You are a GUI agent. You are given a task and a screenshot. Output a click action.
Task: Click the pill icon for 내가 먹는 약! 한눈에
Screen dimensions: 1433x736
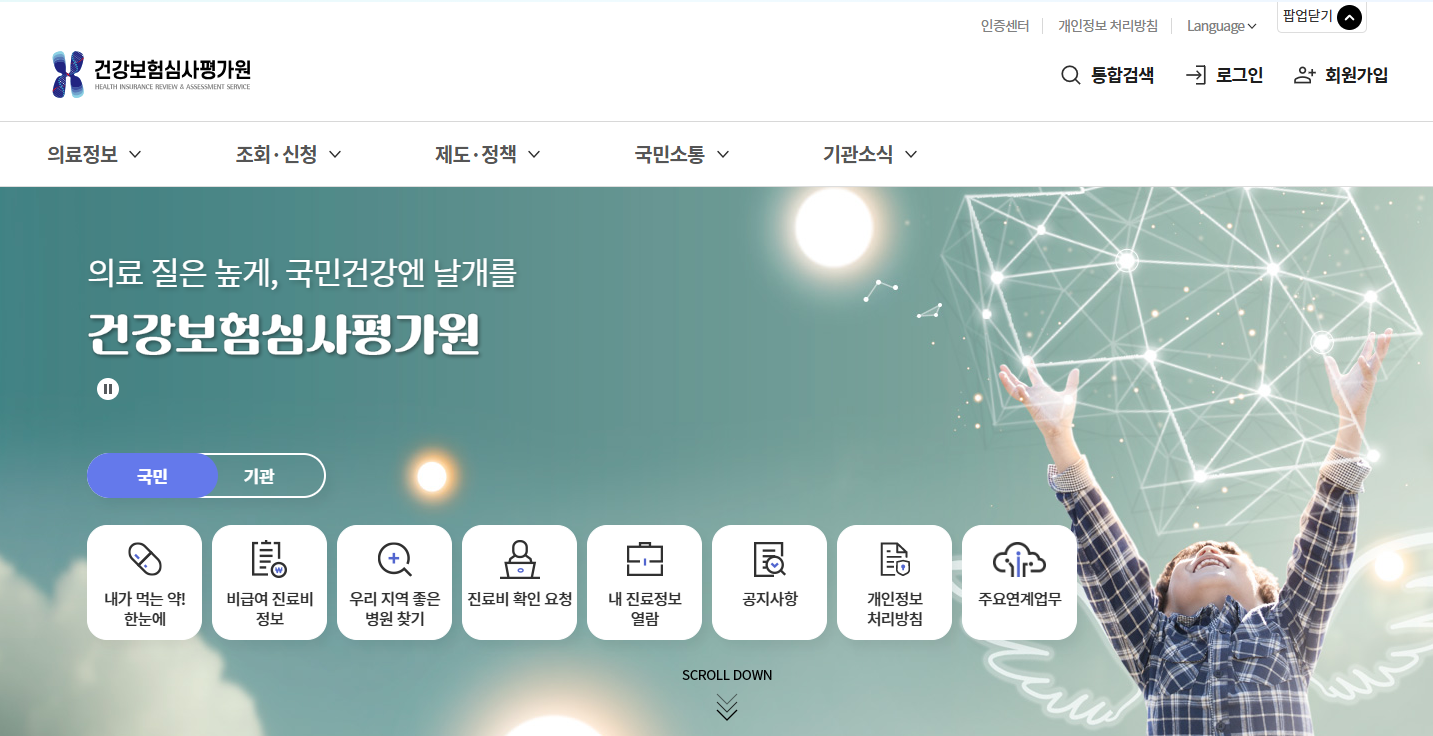145,559
